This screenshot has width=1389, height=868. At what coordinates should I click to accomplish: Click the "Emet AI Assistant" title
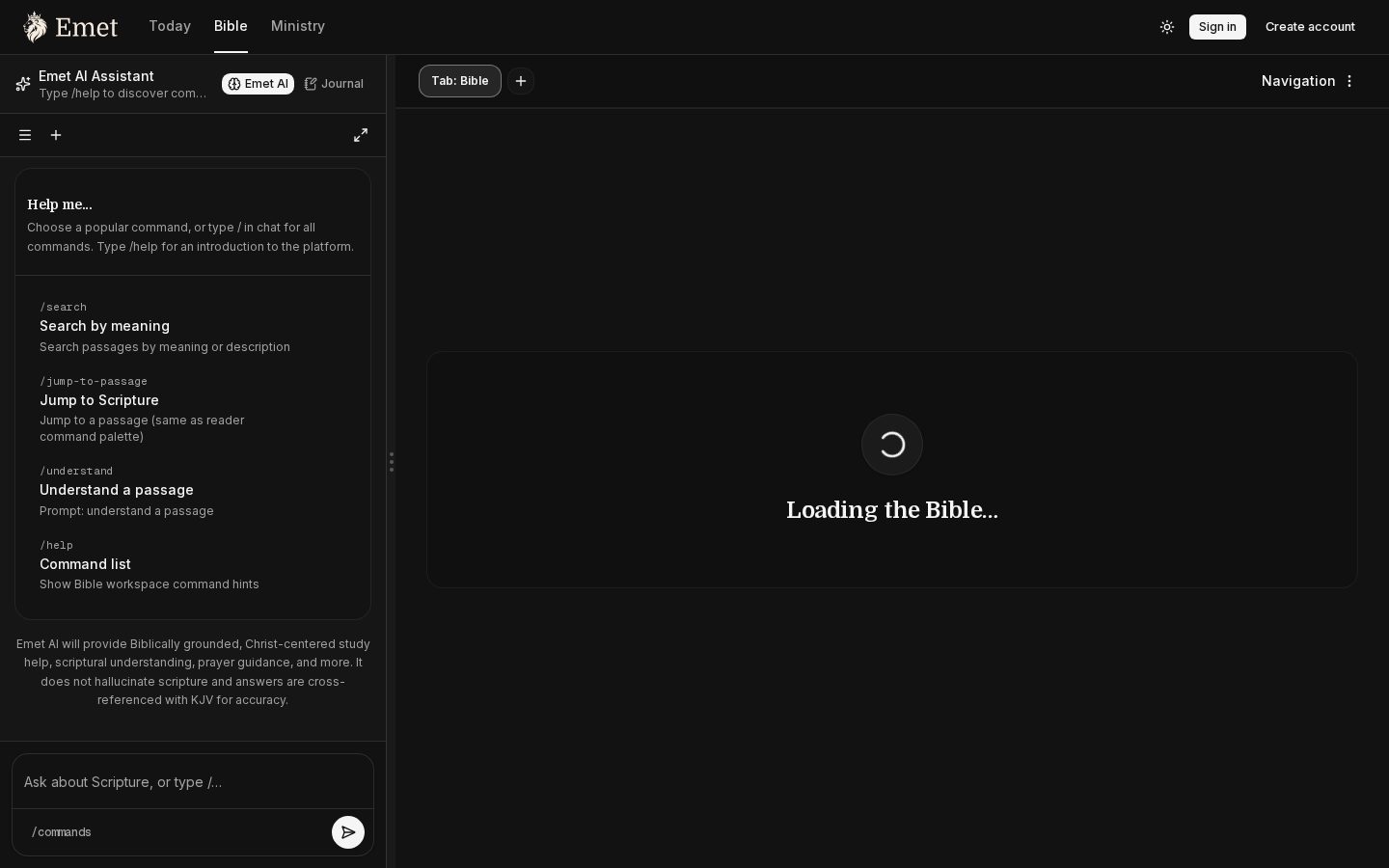click(96, 76)
